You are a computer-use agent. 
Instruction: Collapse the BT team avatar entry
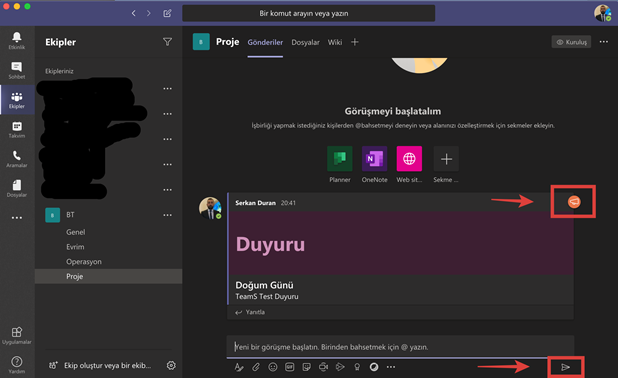click(52, 215)
